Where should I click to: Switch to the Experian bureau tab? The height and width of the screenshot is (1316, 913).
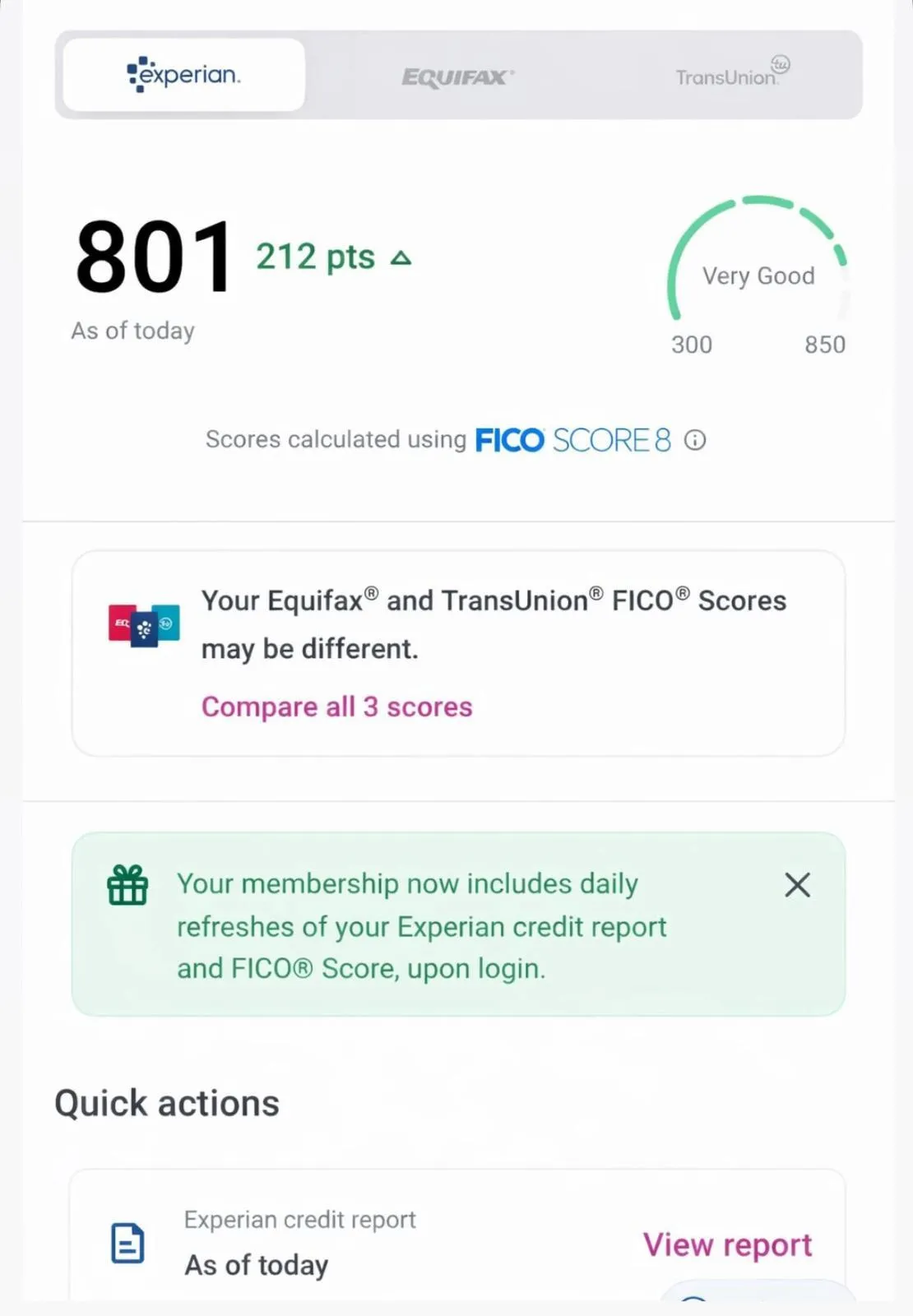(183, 75)
